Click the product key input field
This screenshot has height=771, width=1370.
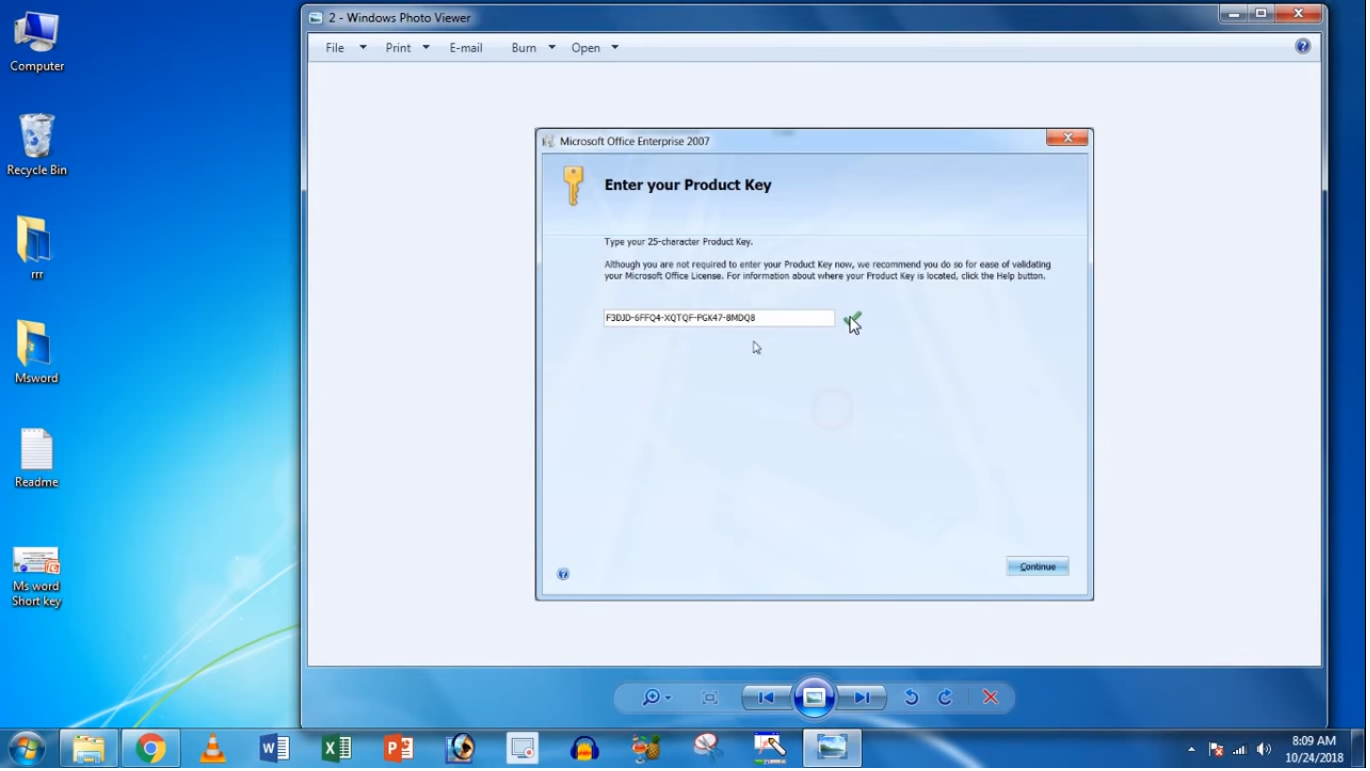click(x=719, y=318)
